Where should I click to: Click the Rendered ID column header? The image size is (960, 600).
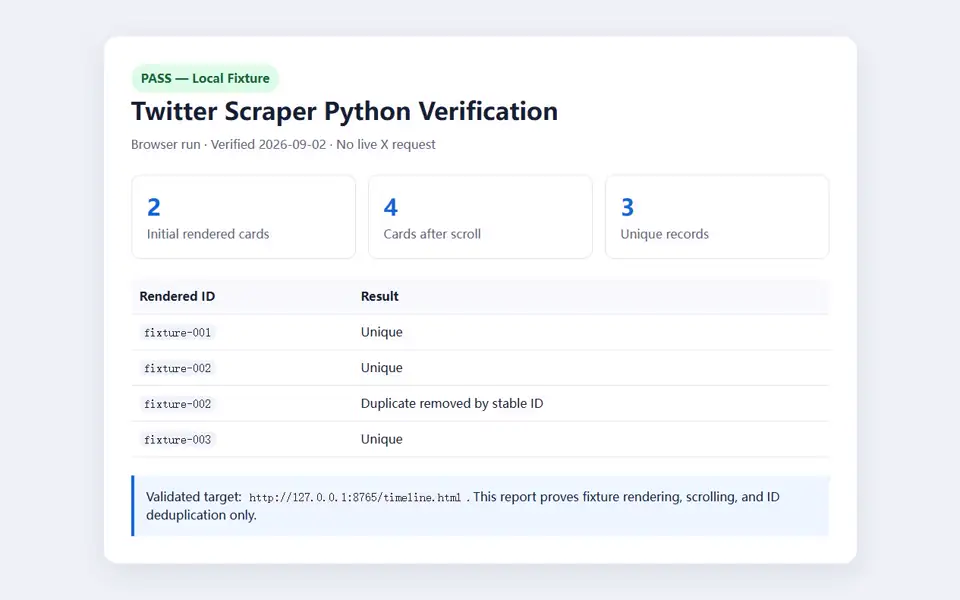pyautogui.click(x=177, y=296)
